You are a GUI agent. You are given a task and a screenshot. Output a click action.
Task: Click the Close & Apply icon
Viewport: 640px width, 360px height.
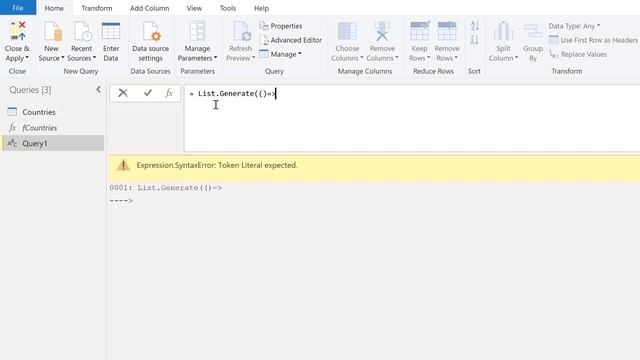[17, 31]
